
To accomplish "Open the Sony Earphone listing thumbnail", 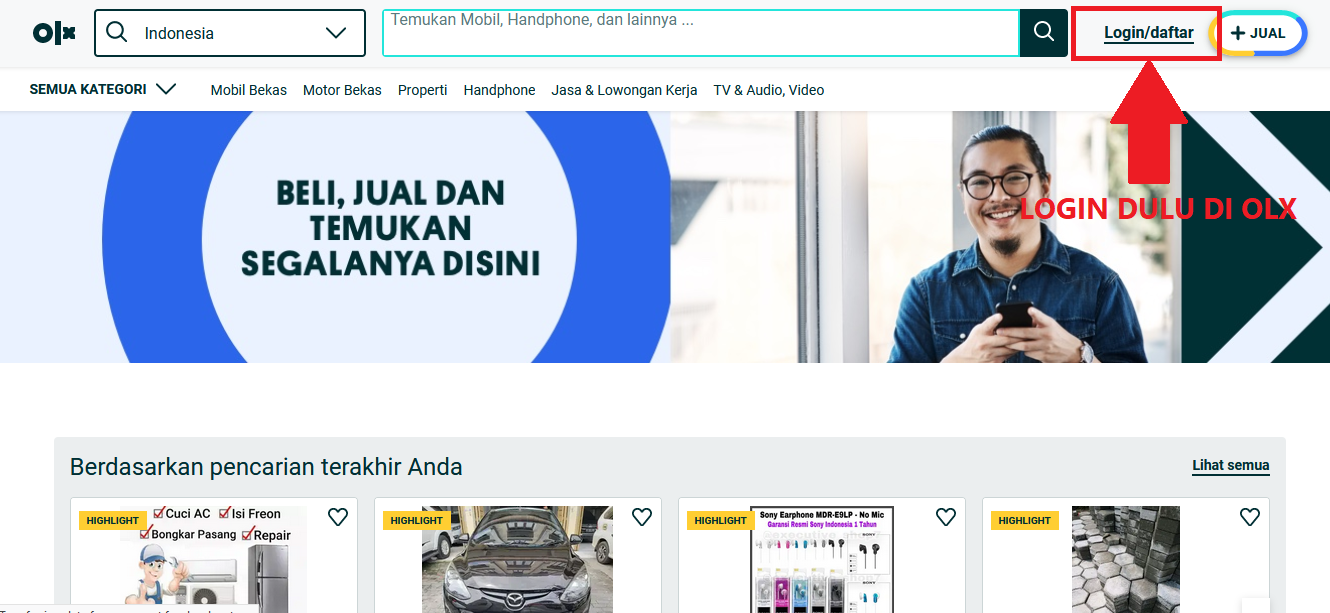I will coord(822,559).
